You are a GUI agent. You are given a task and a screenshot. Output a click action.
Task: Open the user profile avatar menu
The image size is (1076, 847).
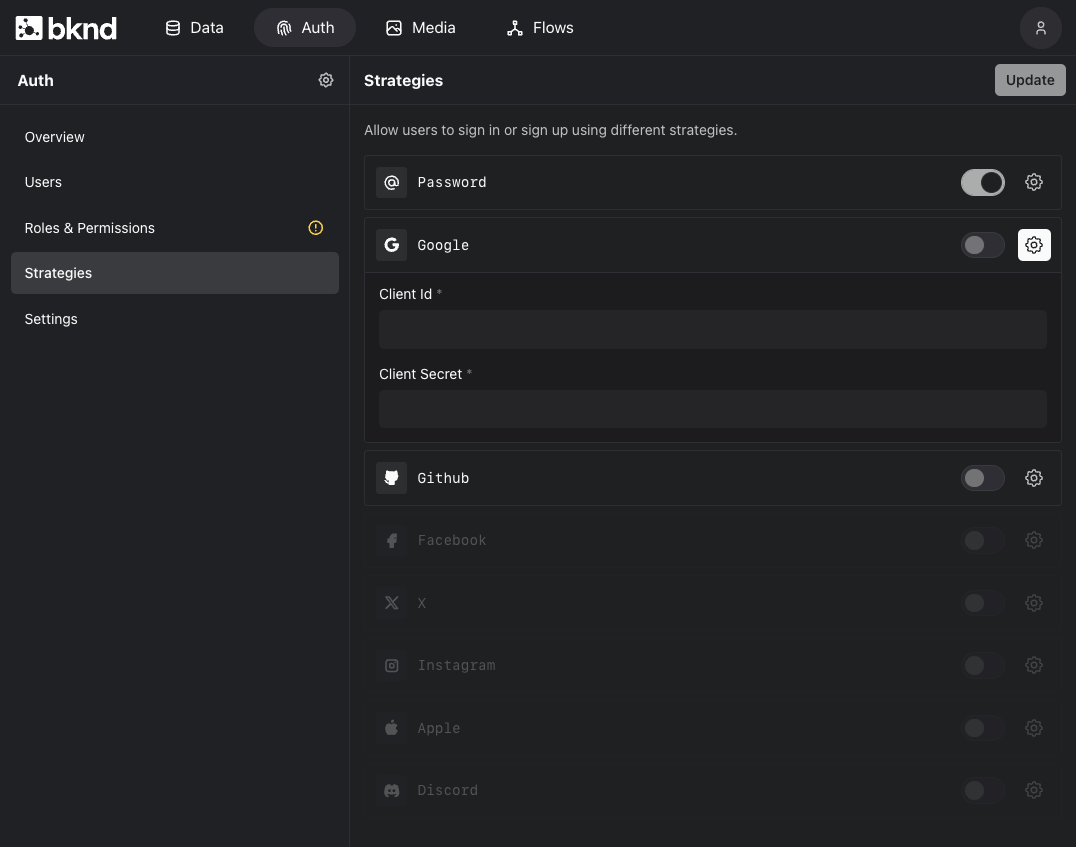click(x=1040, y=28)
